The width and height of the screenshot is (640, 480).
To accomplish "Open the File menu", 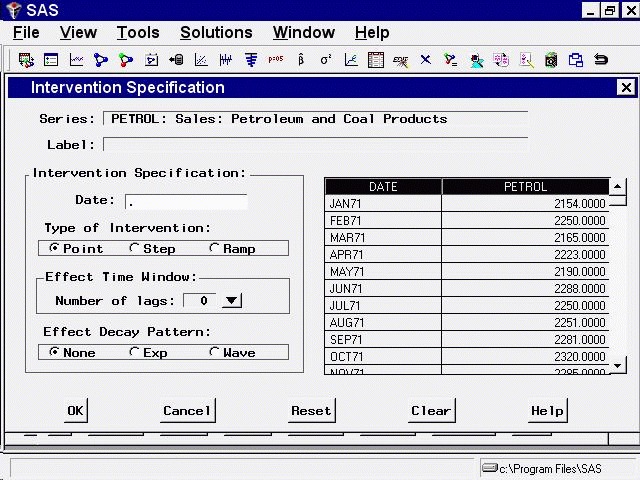I will point(26,33).
